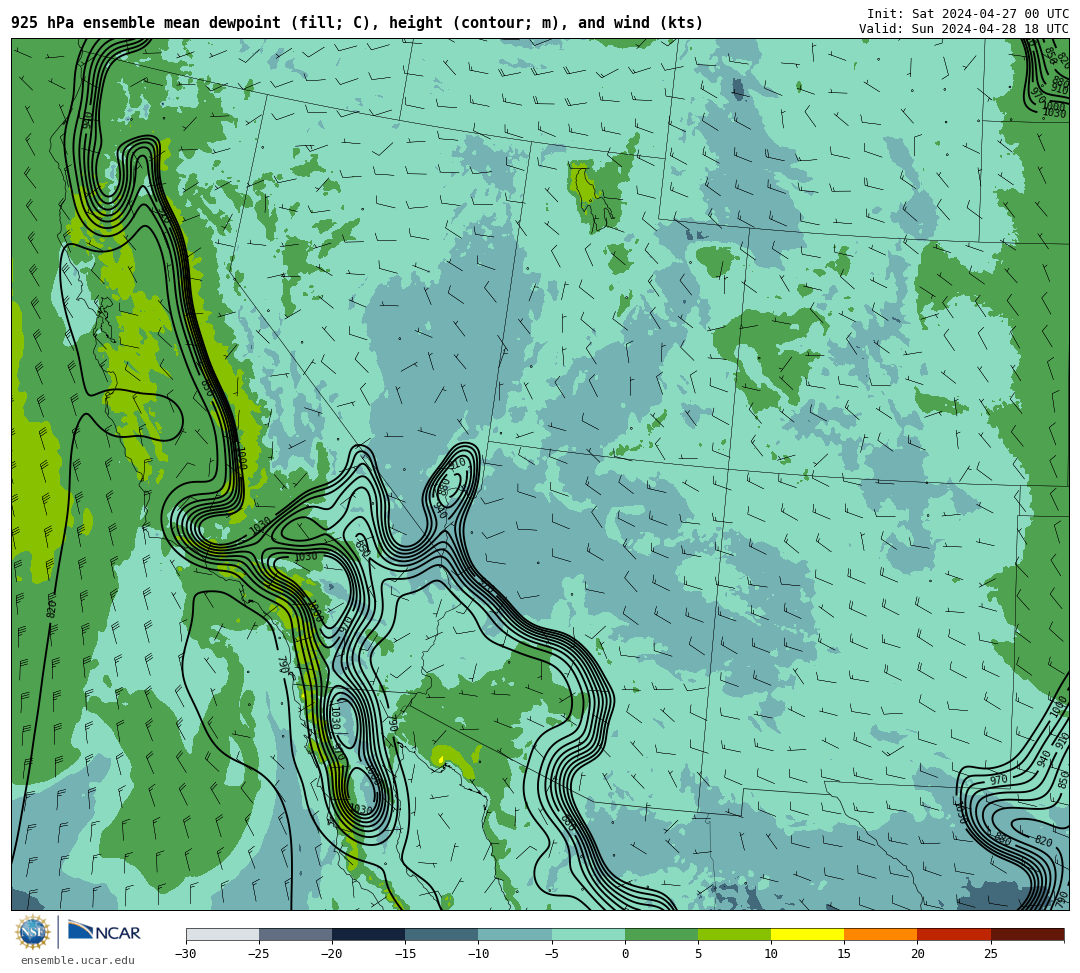Click the −20 to −15 dark navy color swatch
This screenshot has height=973, width=1080.
(368, 934)
